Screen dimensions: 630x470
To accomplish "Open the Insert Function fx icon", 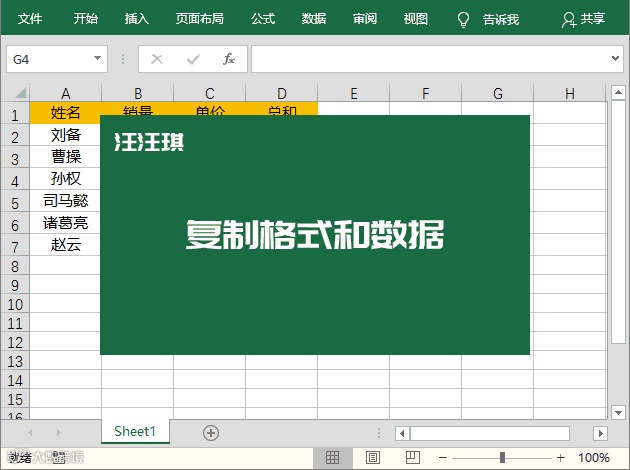I will pyautogui.click(x=229, y=59).
